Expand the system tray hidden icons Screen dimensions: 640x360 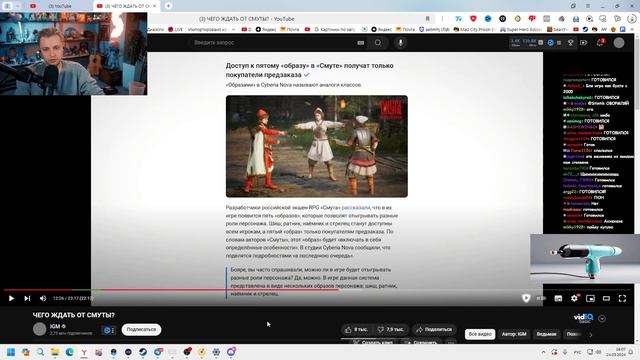543,352
